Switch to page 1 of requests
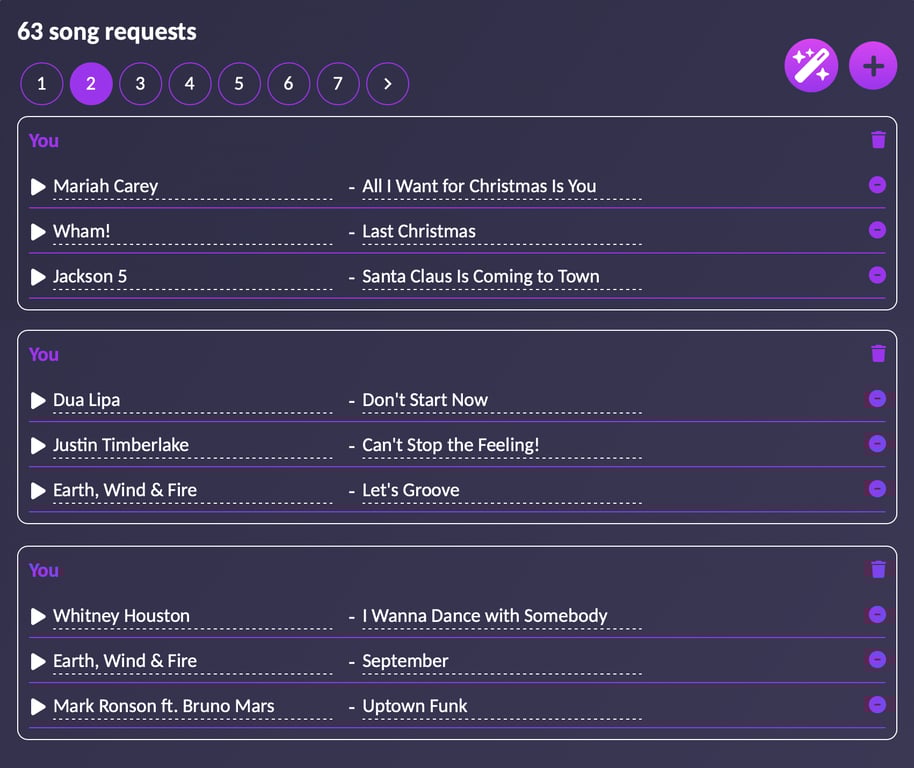Viewport: 914px width, 768px height. point(41,84)
